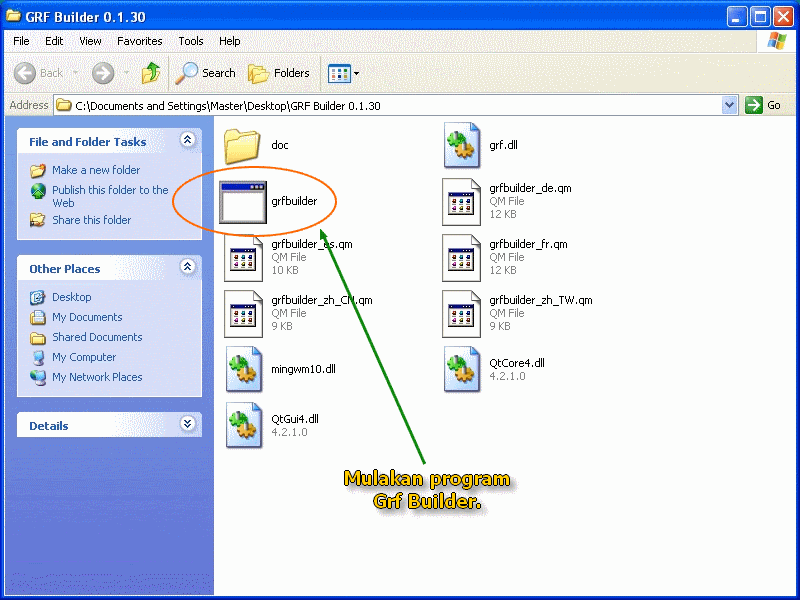
Task: Select the mingwm10.dll file icon
Action: point(243,369)
